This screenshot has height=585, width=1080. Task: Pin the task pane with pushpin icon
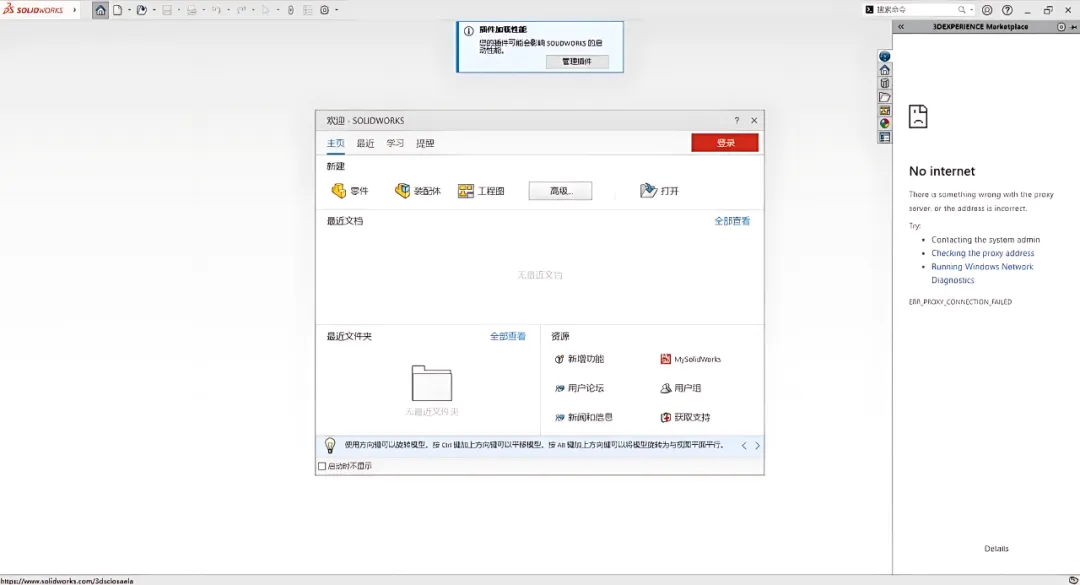pyautogui.click(x=1074, y=27)
